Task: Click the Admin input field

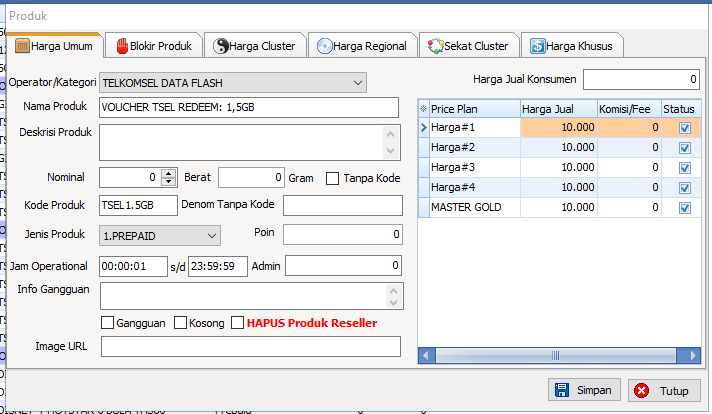Action: pos(344,266)
